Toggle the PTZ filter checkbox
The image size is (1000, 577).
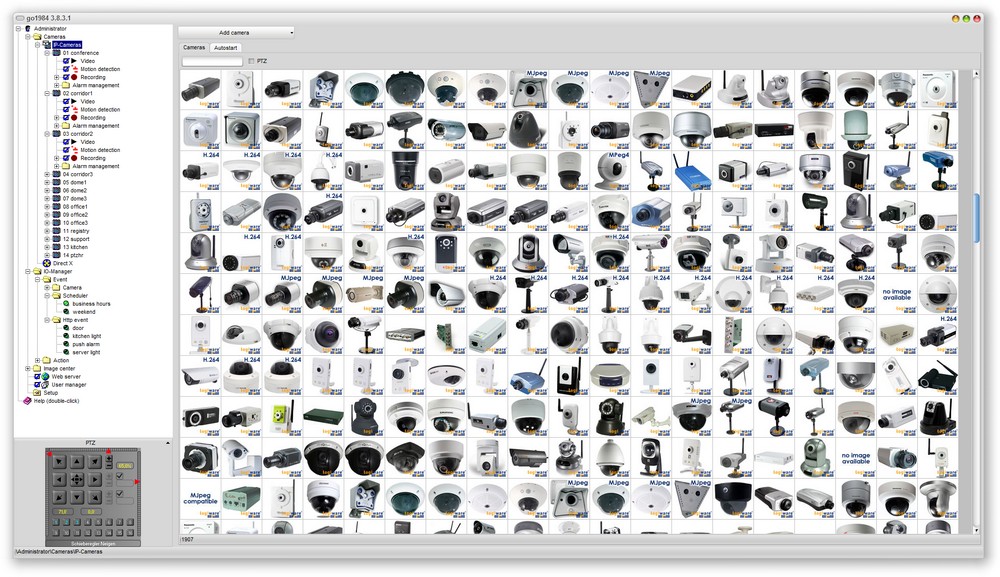[x=251, y=61]
